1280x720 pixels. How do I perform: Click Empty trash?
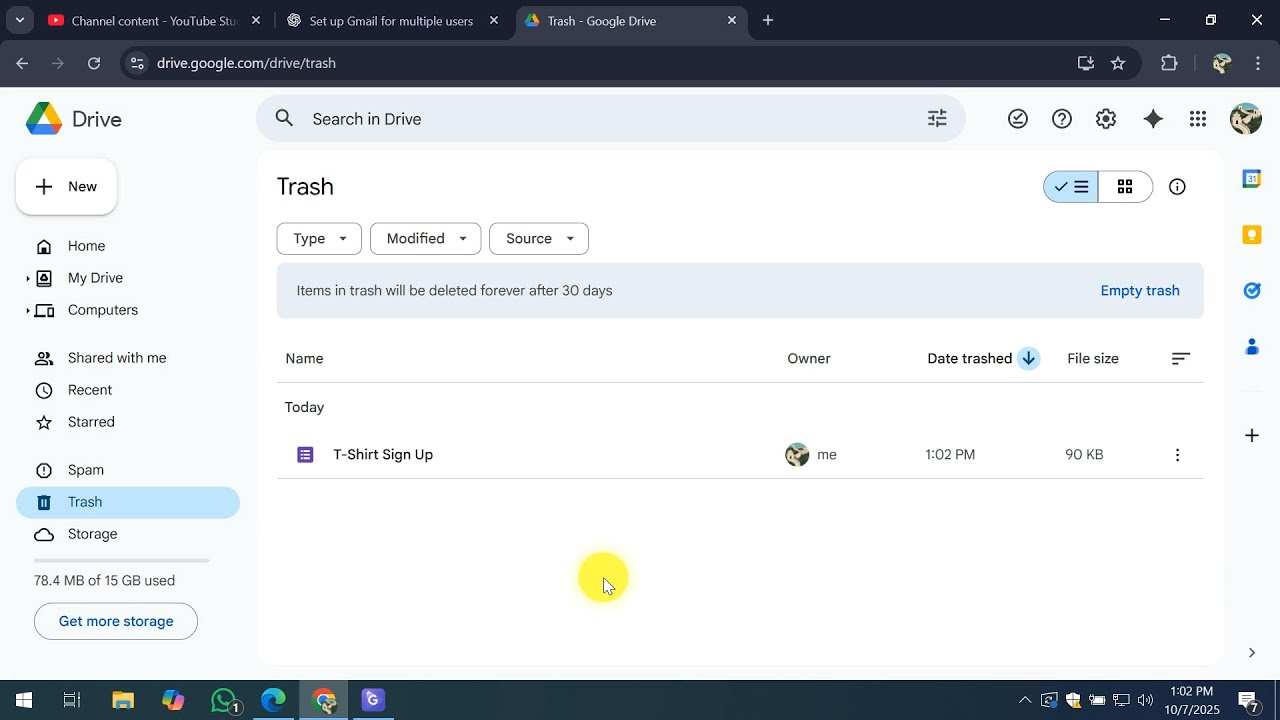pyautogui.click(x=1140, y=291)
